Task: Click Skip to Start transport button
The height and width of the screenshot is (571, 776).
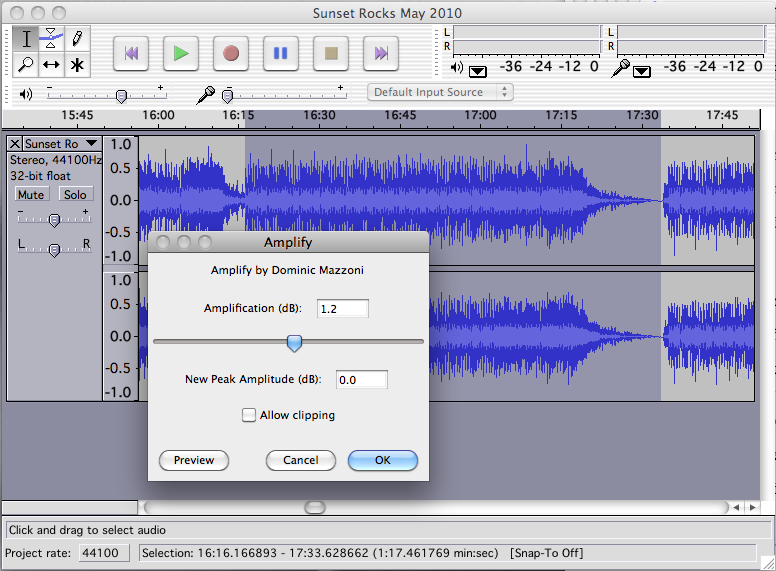Action: click(x=131, y=53)
